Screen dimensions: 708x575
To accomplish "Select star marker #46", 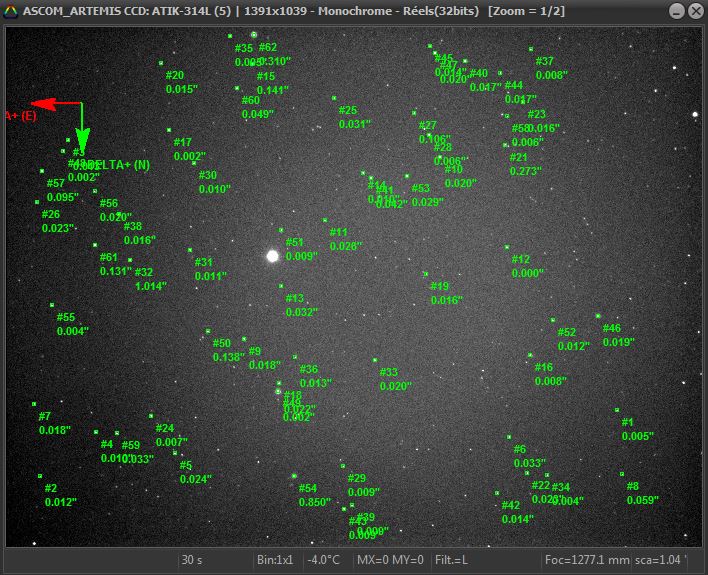I will [598, 316].
